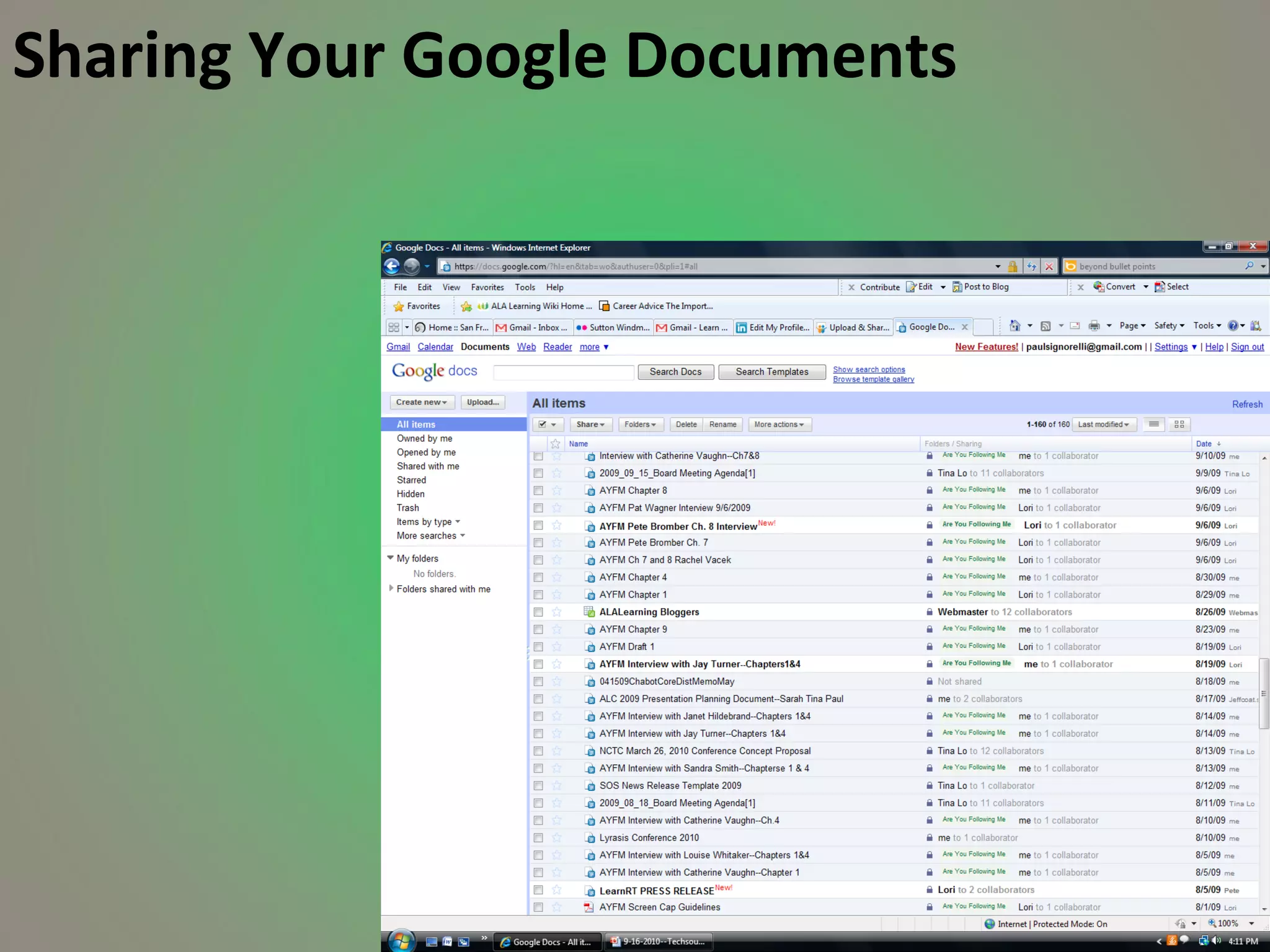
Task: Open the Last modified sort dropdown
Action: click(1104, 425)
